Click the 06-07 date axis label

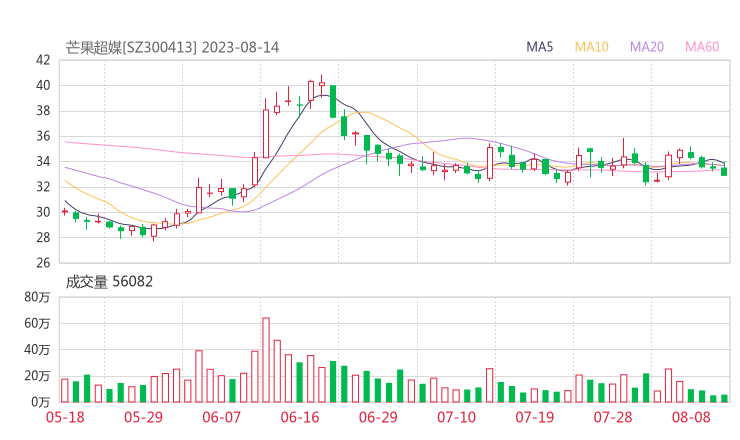tap(221, 417)
